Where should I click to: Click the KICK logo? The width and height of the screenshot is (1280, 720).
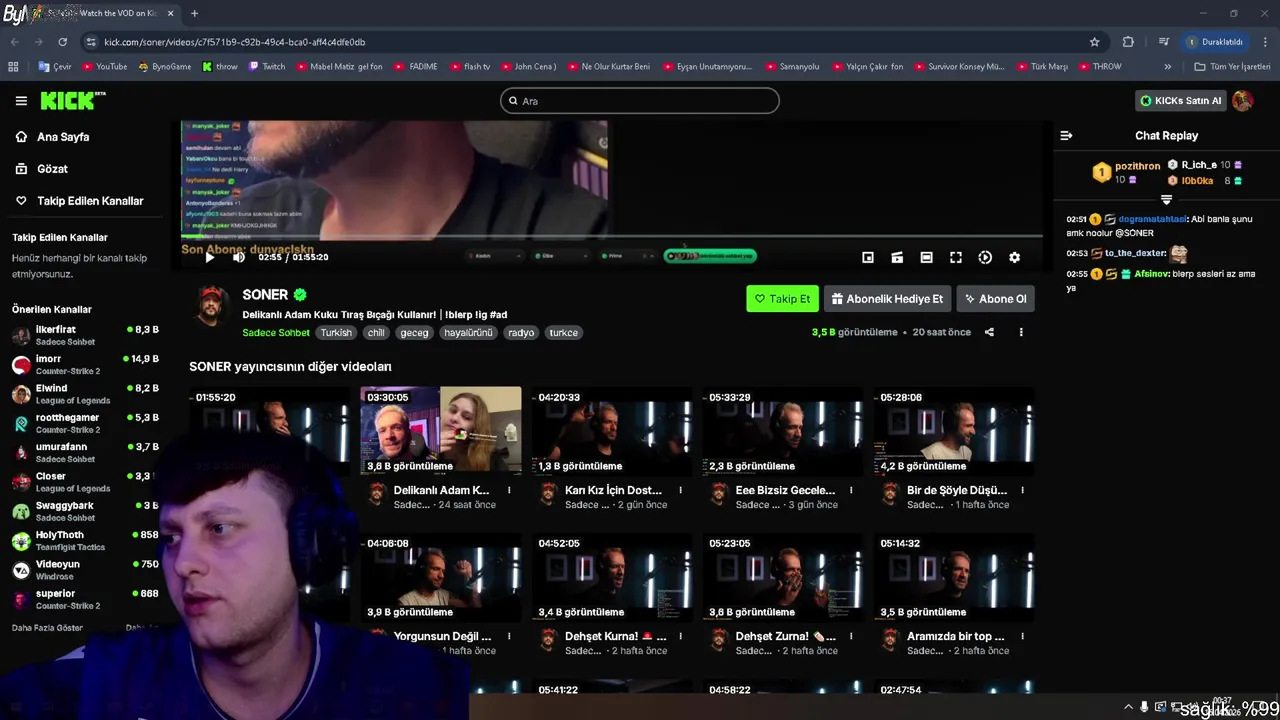72,100
